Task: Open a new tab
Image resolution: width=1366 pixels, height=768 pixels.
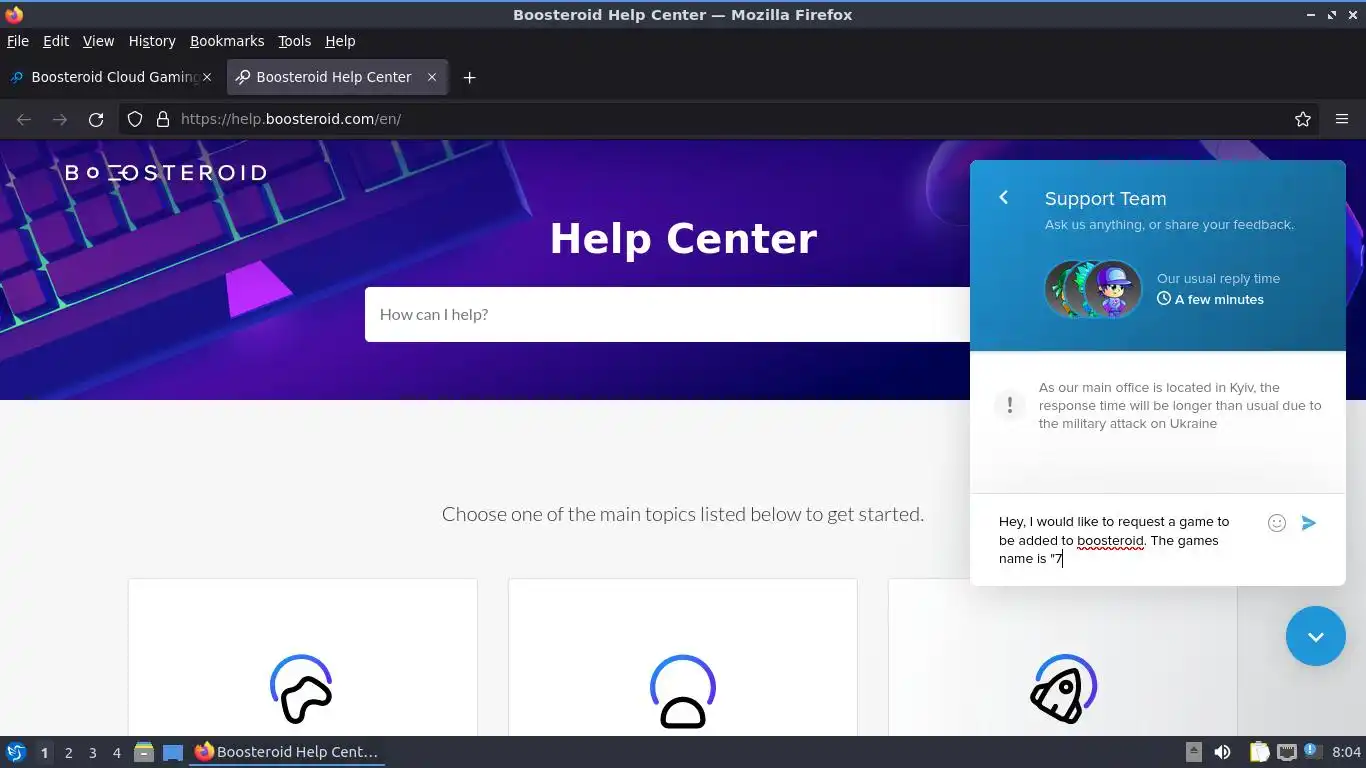Action: [469, 77]
